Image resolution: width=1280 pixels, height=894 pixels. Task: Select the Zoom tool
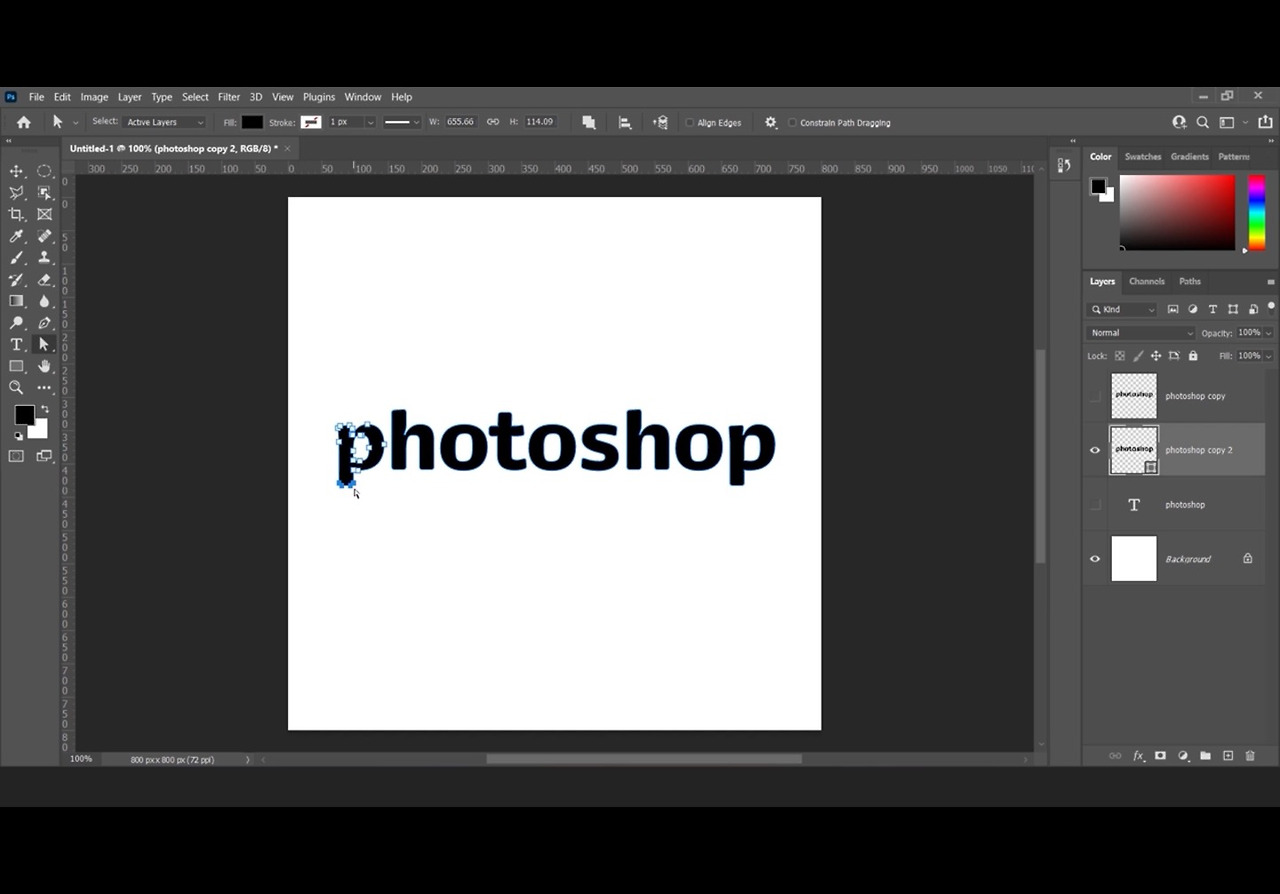pyautogui.click(x=17, y=387)
